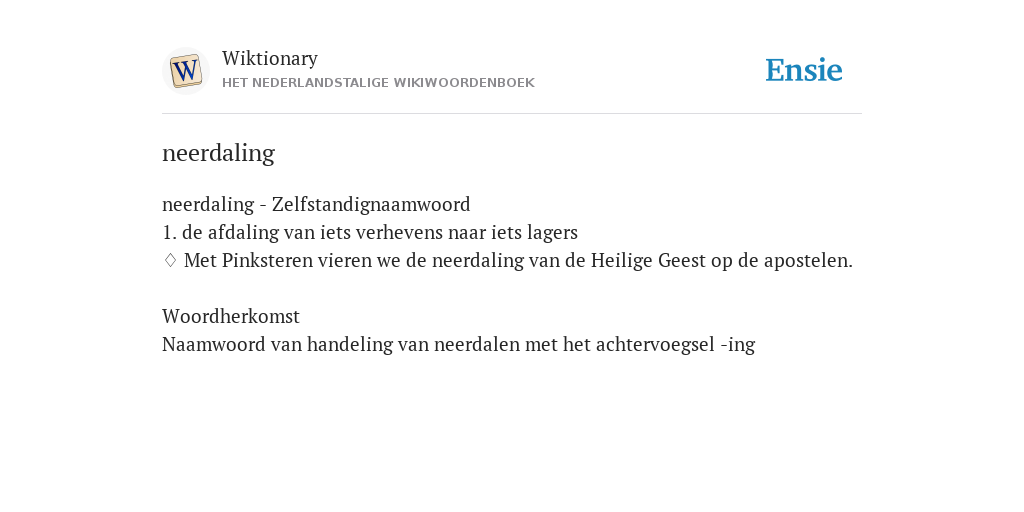Viewport: 1024px width, 512px height.
Task: Click the Wiktionary source title
Action: click(x=270, y=58)
